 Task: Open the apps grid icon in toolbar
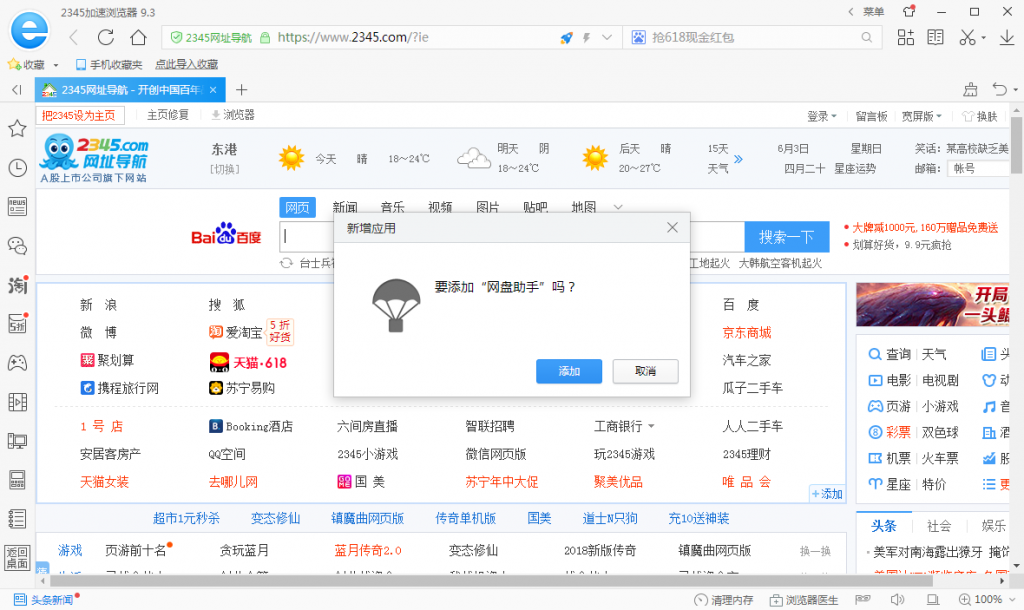click(x=906, y=37)
